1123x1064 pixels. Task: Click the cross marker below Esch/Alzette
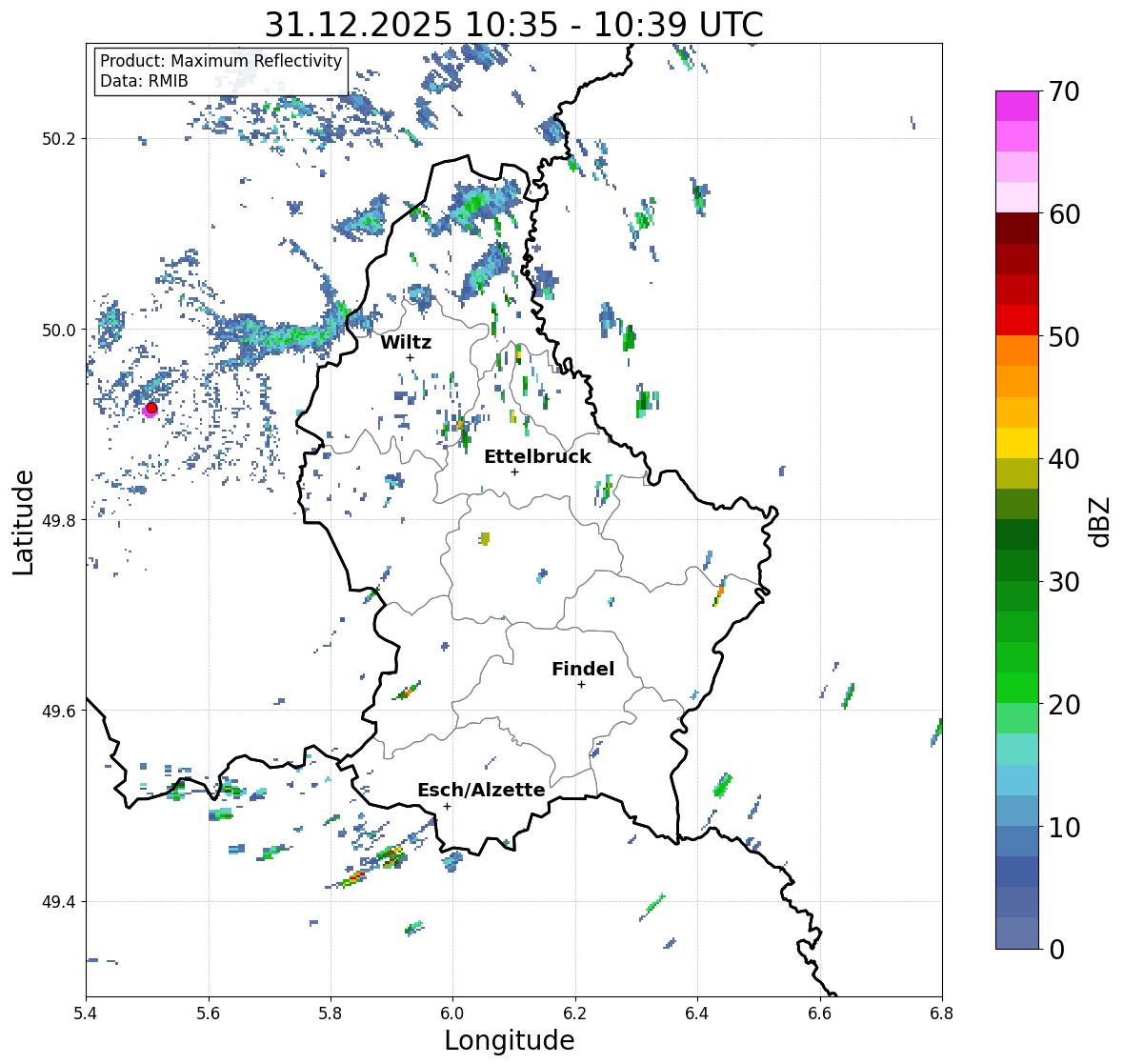point(447,806)
